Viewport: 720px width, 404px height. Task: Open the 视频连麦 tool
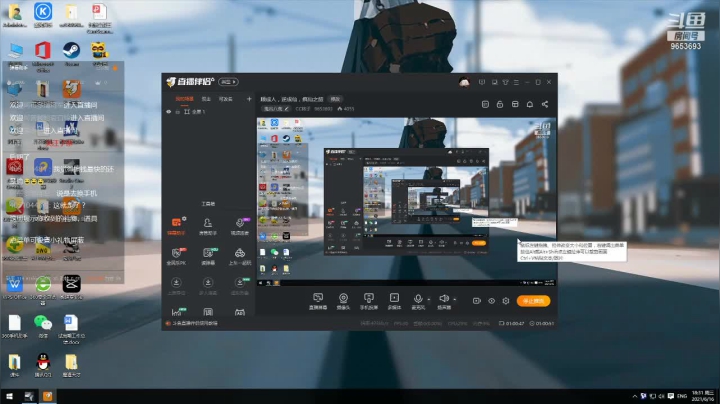[239, 226]
